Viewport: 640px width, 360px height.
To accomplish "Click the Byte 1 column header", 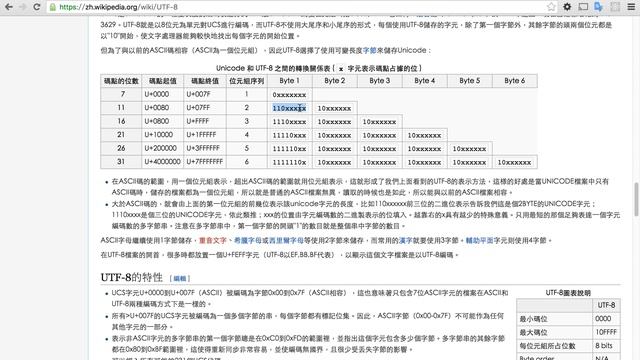I will pos(290,81).
